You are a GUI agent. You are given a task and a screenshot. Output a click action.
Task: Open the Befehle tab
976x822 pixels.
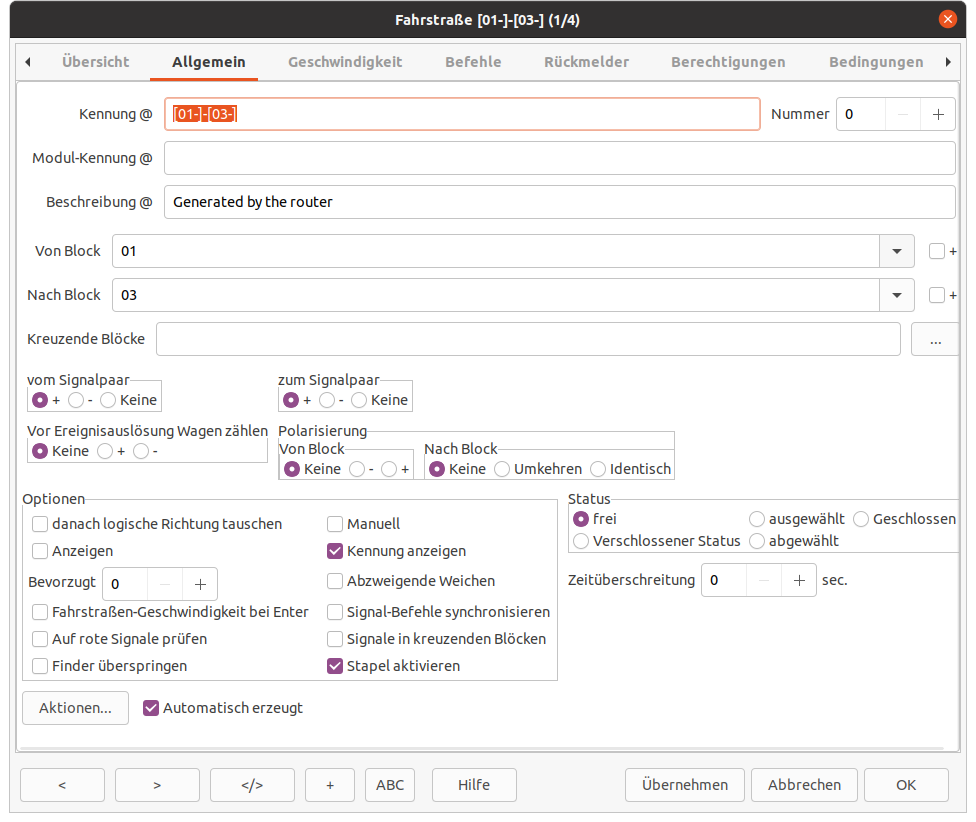[473, 62]
